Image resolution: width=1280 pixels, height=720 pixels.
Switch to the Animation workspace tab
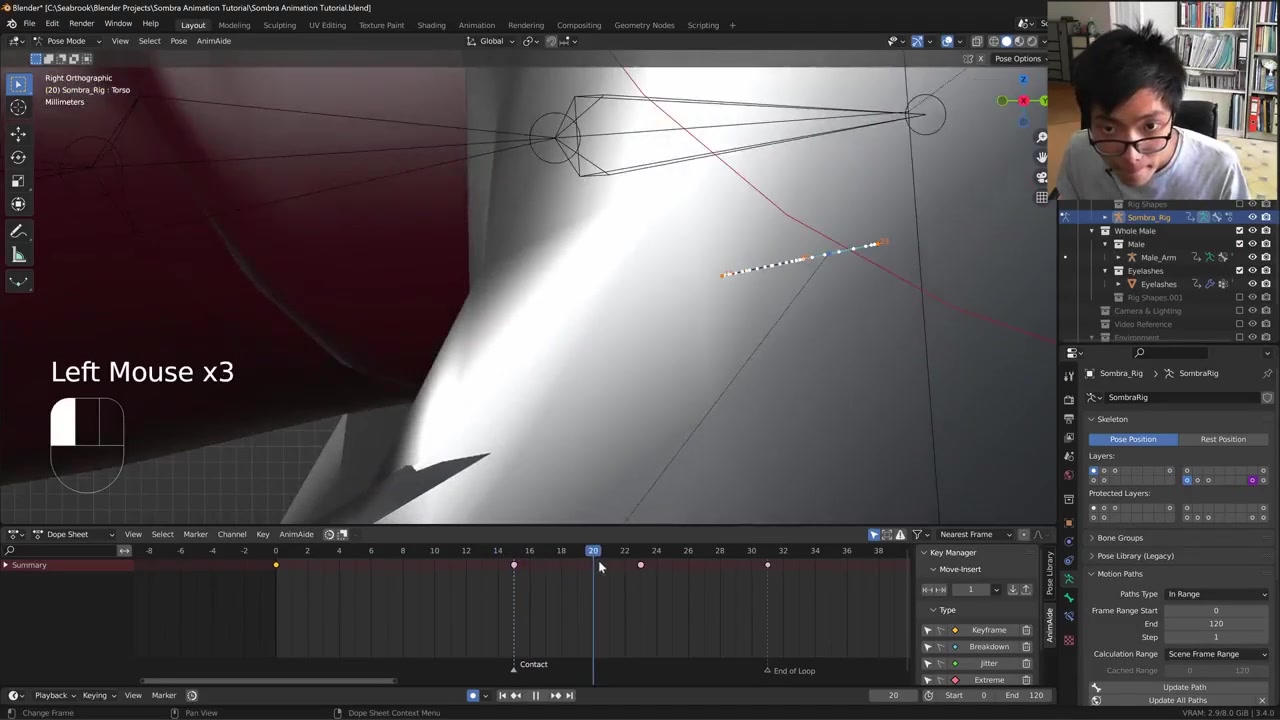tap(476, 25)
